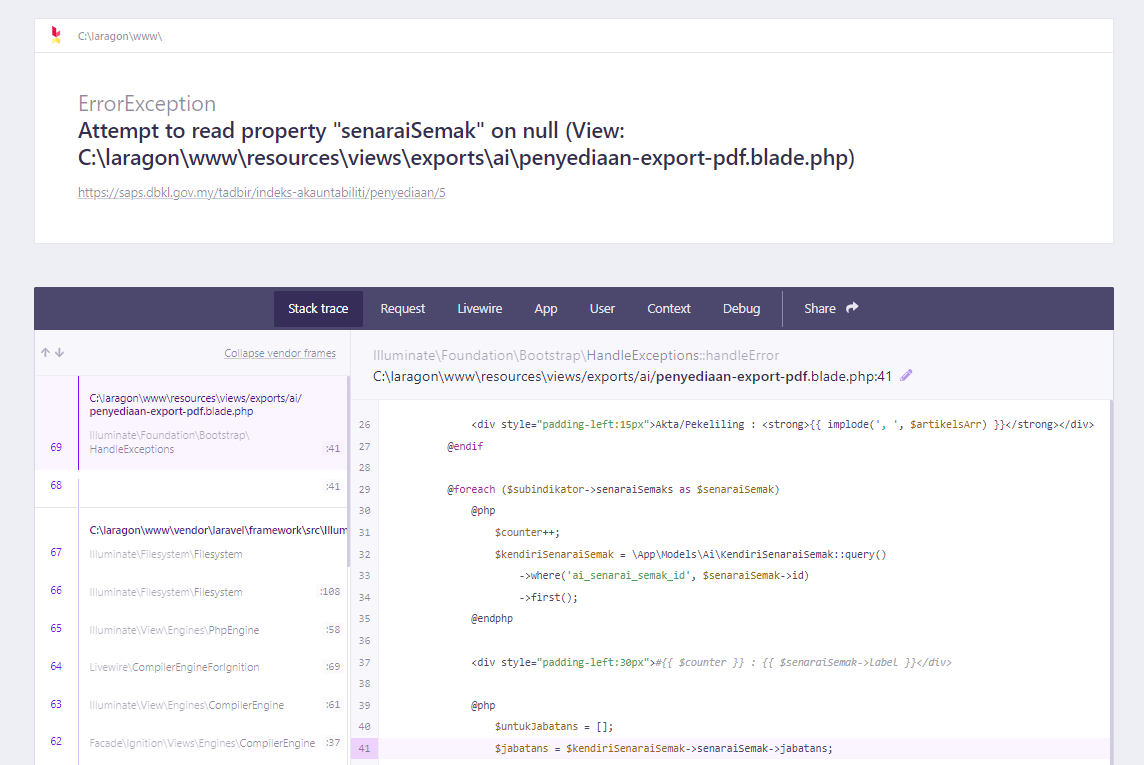1144x765 pixels.
Task: Select stack frame 68
Action: point(200,487)
